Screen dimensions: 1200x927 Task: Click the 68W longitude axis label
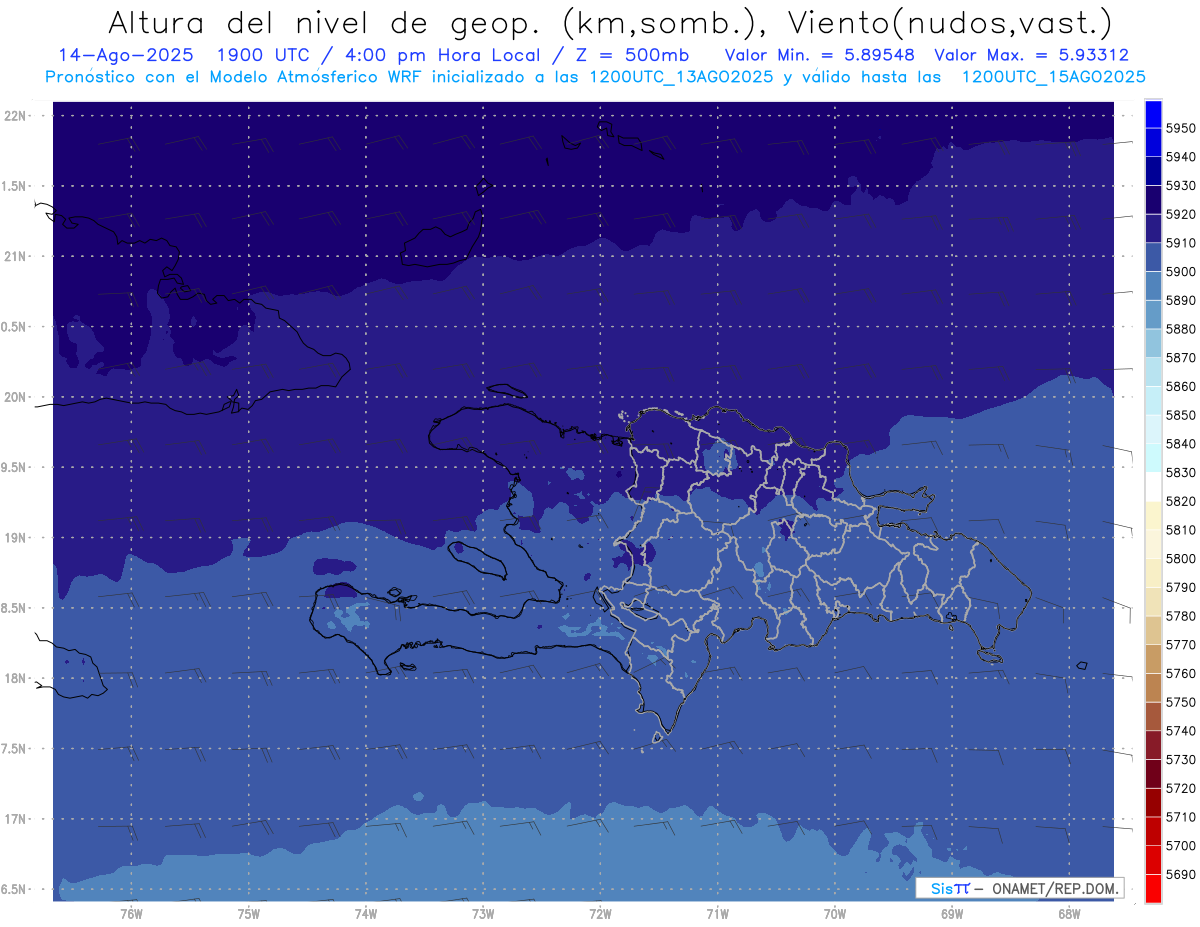[1069, 913]
